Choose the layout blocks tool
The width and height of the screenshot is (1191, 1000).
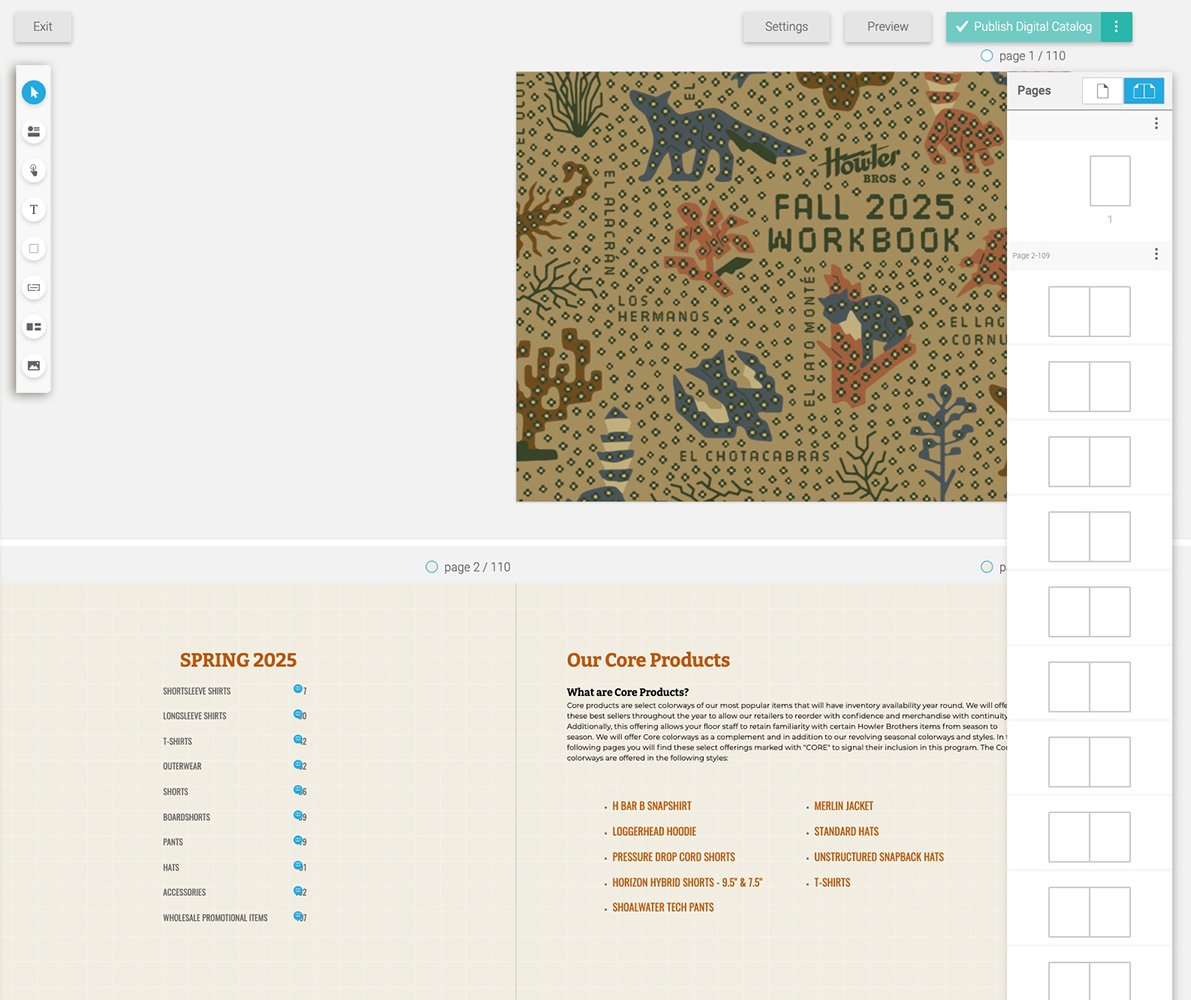tap(33, 326)
